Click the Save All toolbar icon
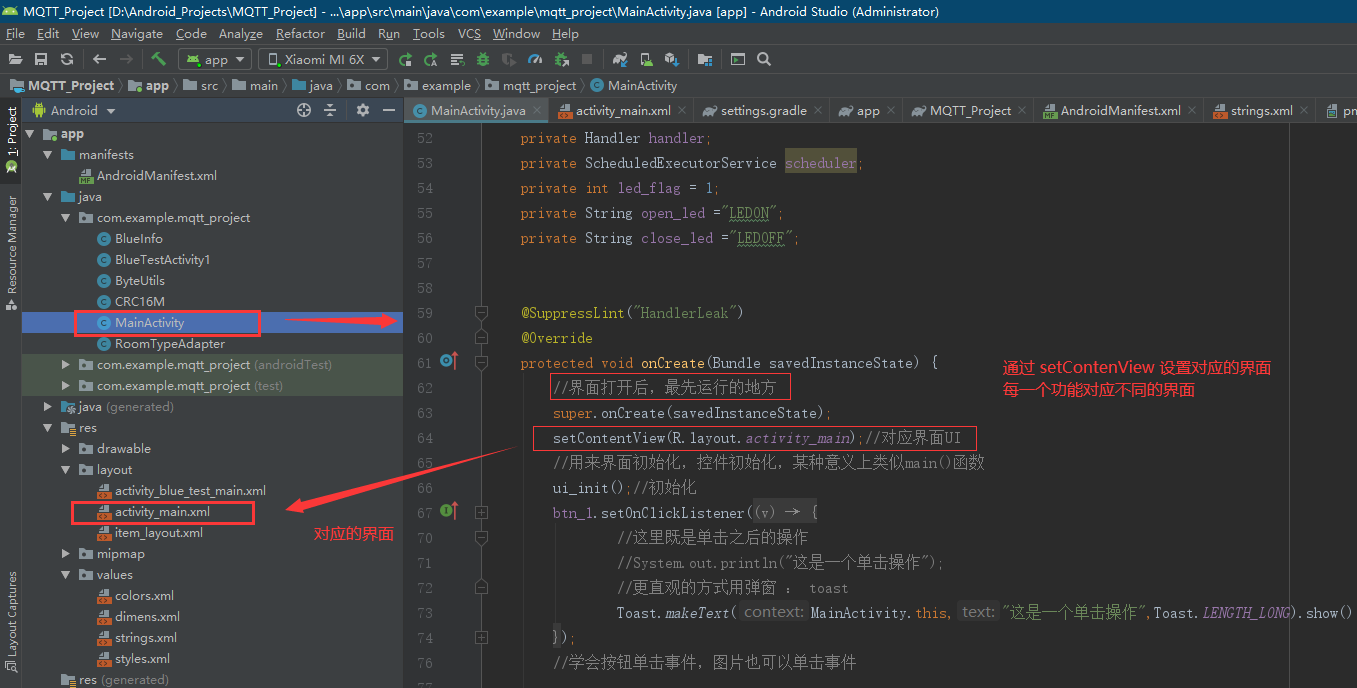Screen dimensions: 1357x688 41,59
